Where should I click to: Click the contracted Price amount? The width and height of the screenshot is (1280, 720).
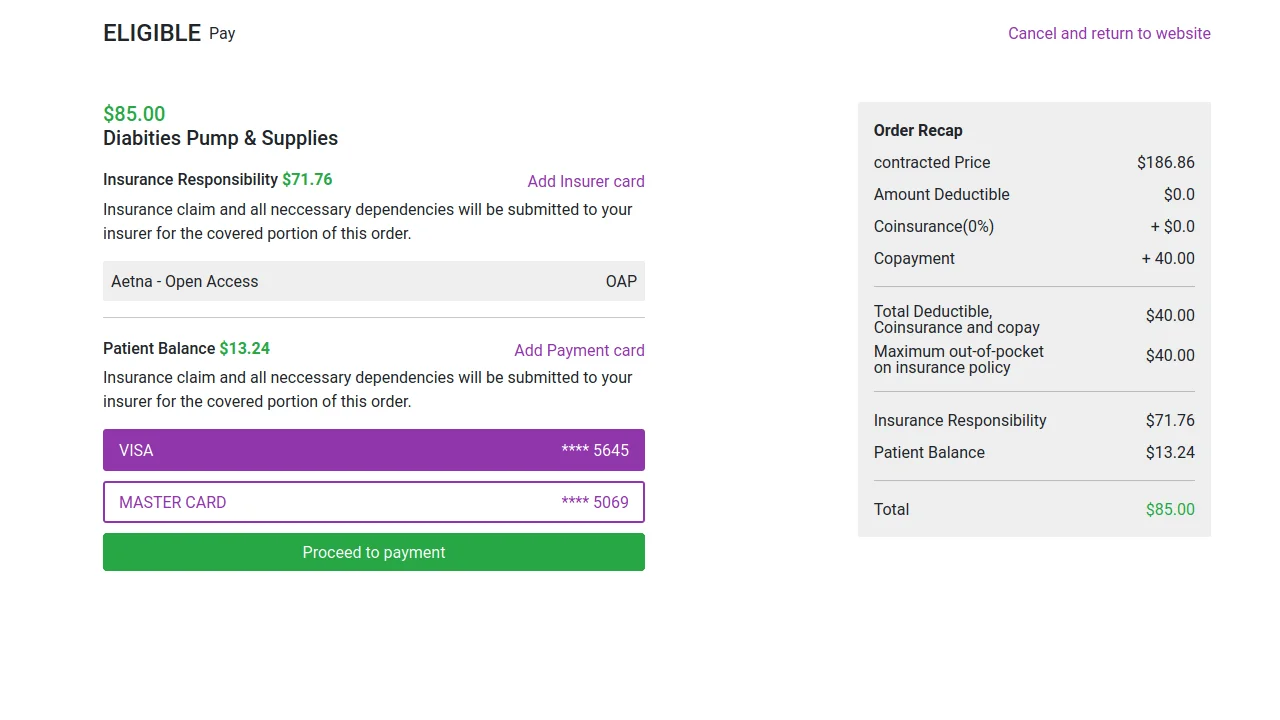1166,162
